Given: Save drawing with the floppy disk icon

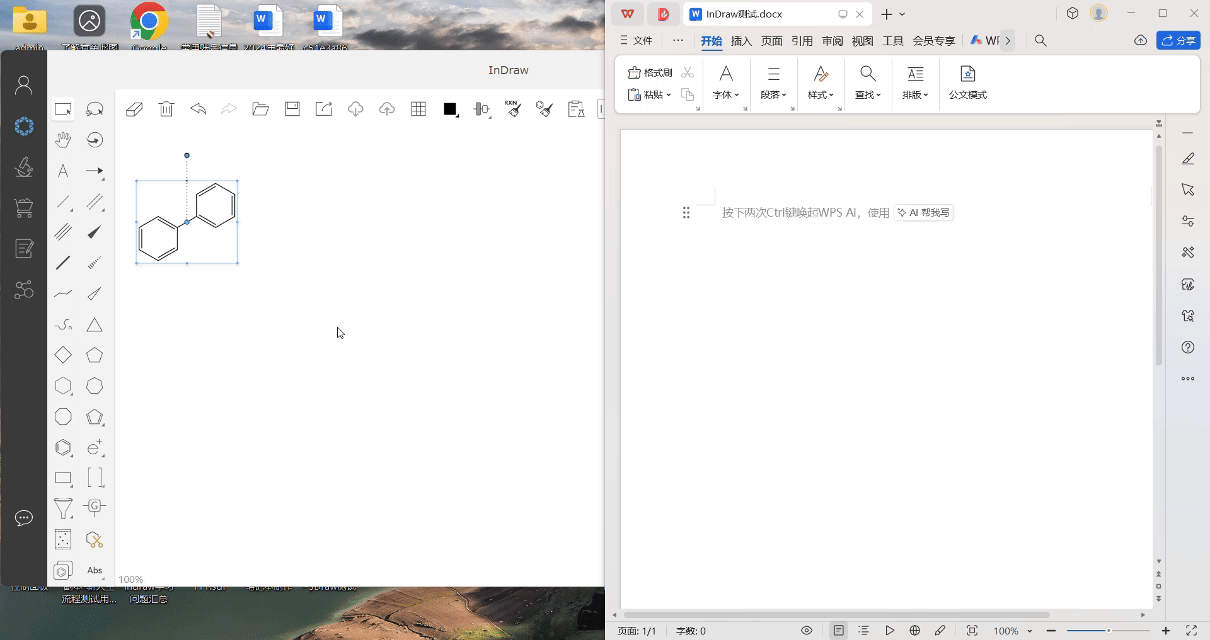Looking at the screenshot, I should [x=292, y=109].
